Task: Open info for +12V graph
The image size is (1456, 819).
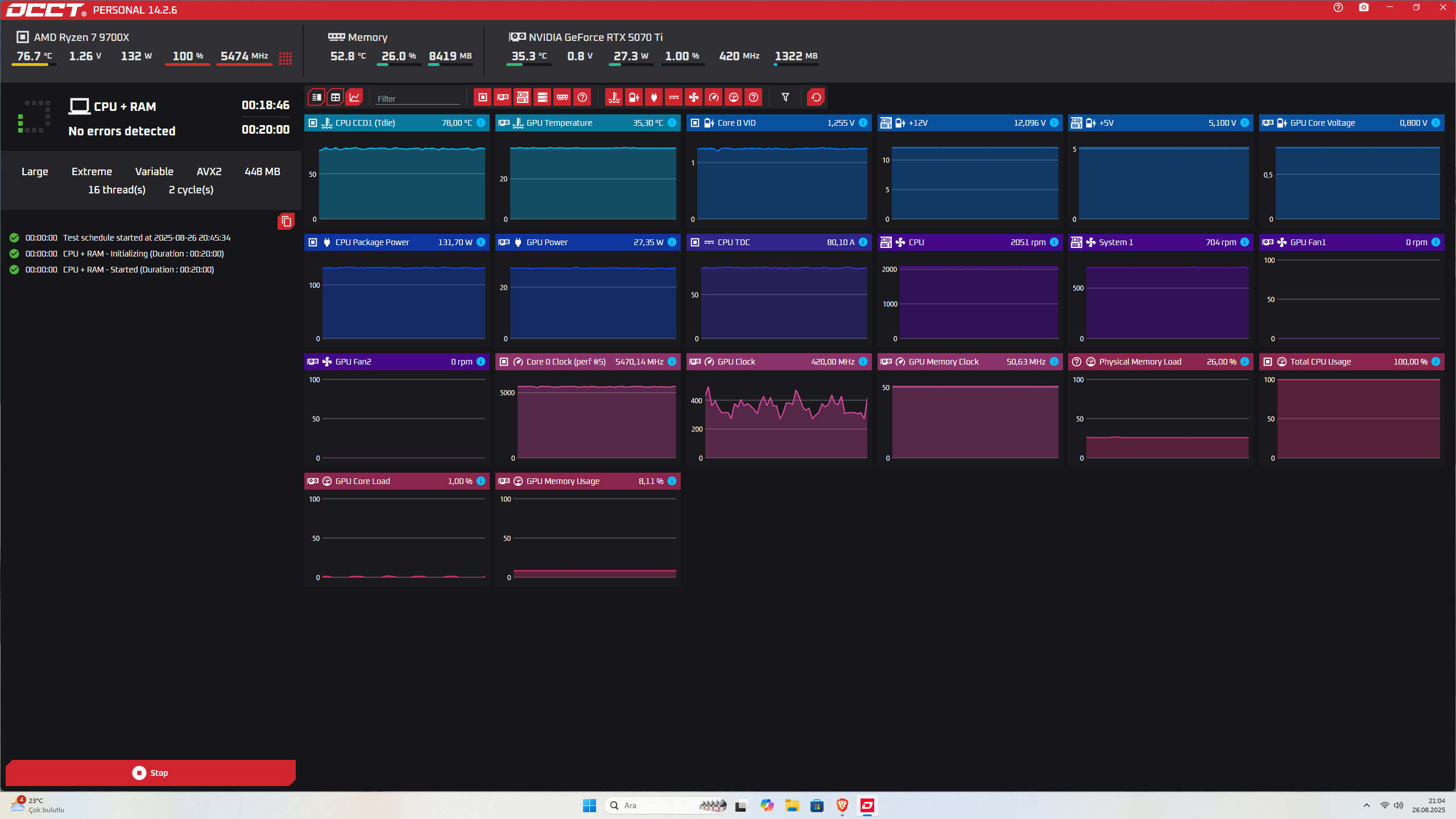Action: click(x=1054, y=123)
